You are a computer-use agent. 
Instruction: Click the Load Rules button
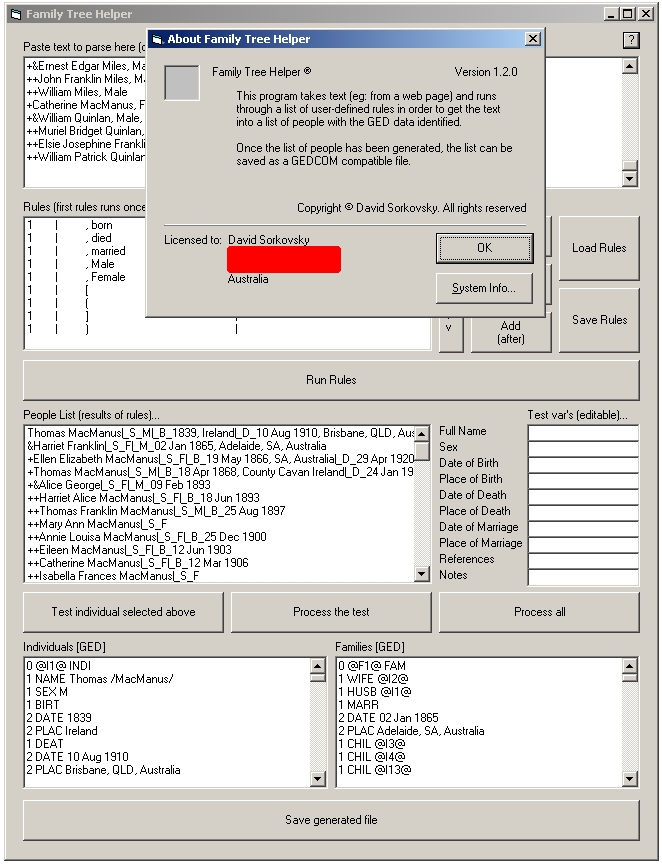click(x=599, y=248)
